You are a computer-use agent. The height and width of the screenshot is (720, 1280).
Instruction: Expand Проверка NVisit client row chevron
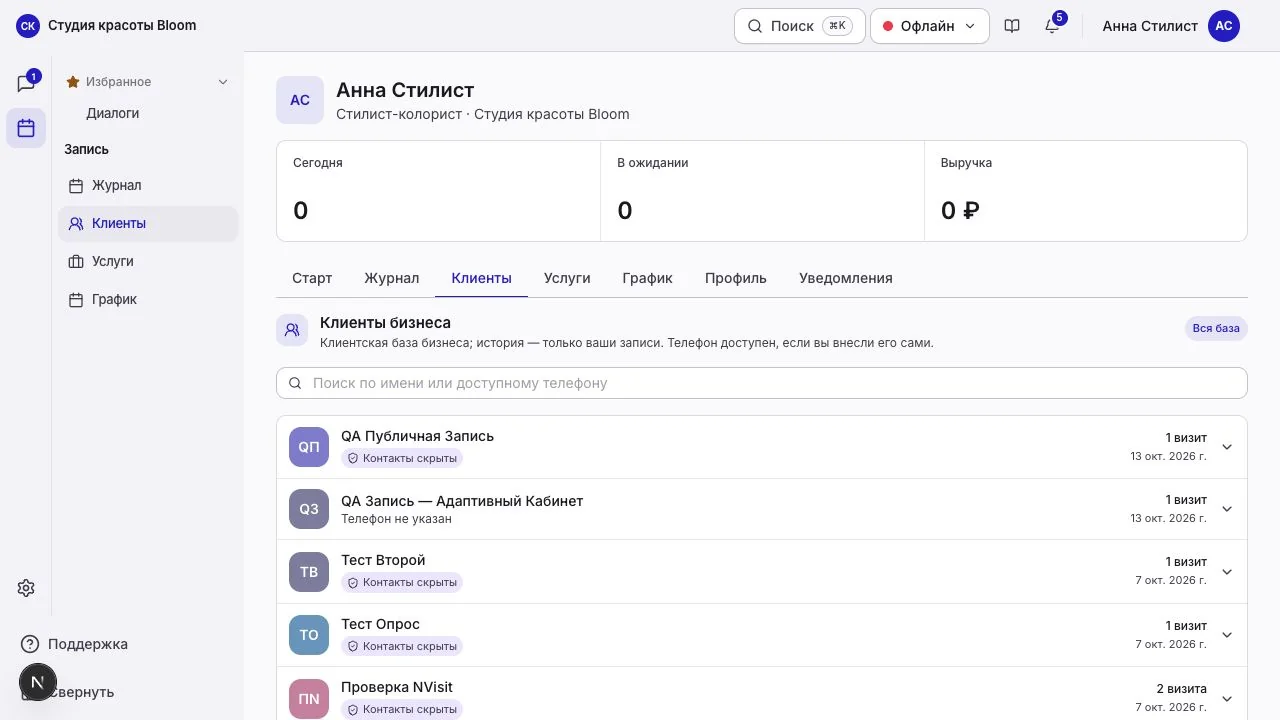pyautogui.click(x=1227, y=698)
